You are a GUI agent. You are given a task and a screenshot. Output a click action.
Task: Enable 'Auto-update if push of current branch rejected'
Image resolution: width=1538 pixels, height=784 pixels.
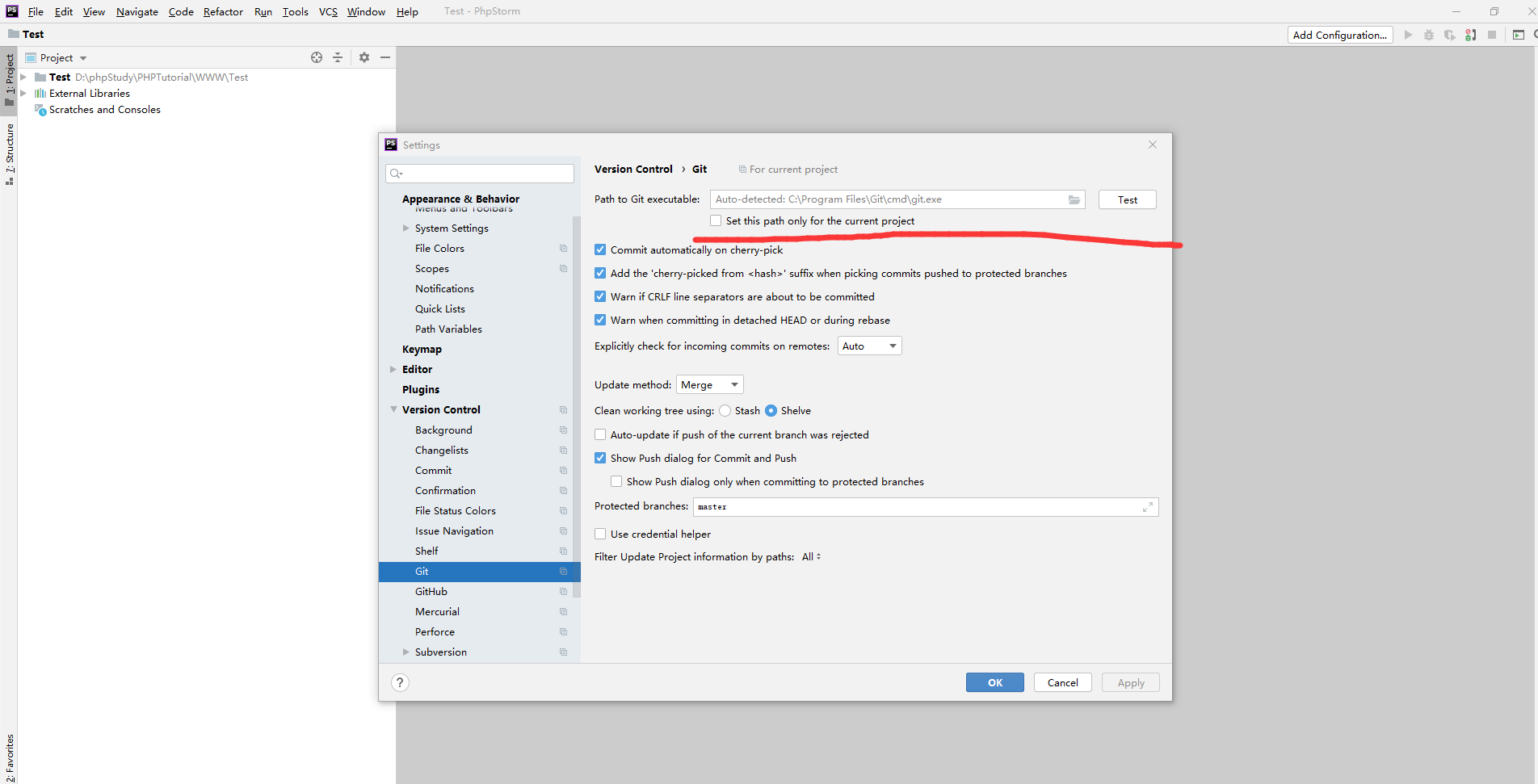(600, 434)
